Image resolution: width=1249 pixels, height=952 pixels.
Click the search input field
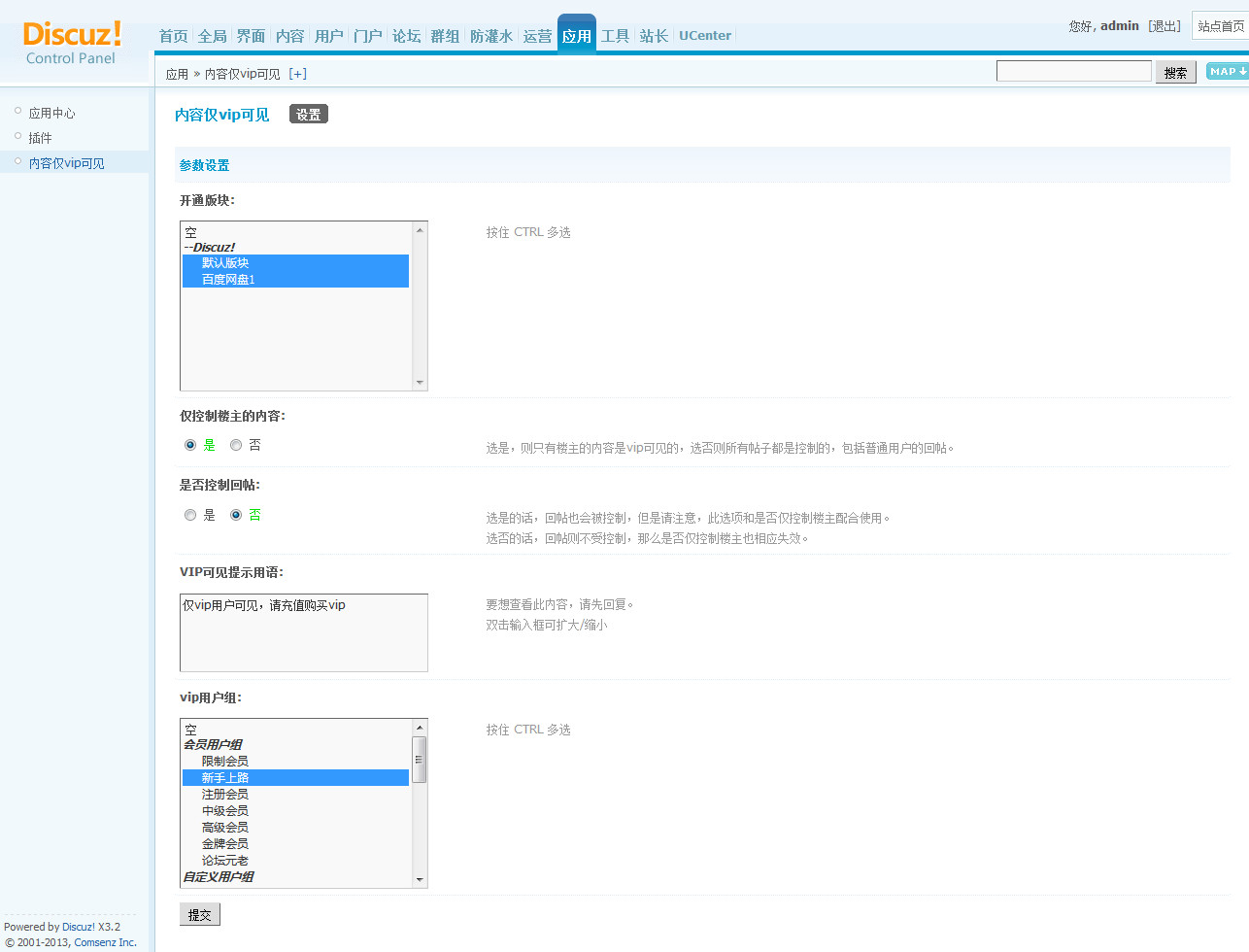tap(1074, 71)
